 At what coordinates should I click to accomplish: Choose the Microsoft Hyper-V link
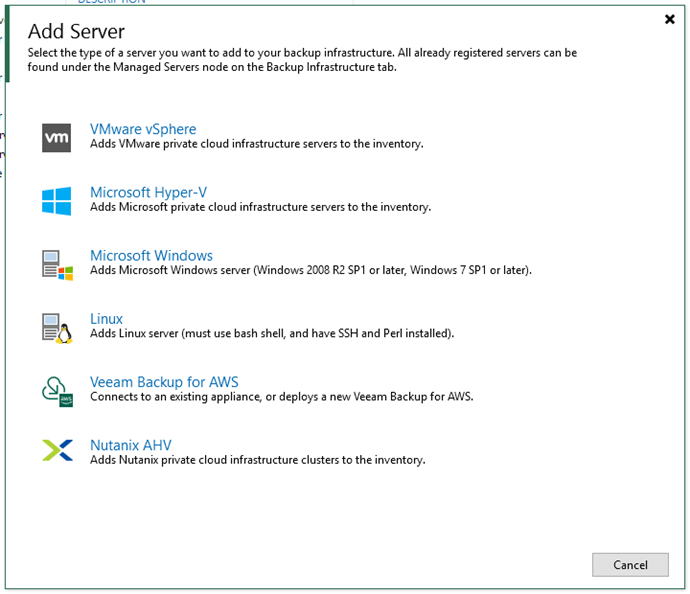[148, 192]
